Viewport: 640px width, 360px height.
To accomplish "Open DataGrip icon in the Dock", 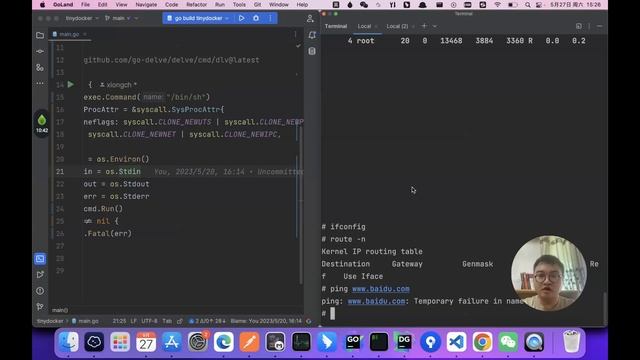I will click(x=404, y=342).
